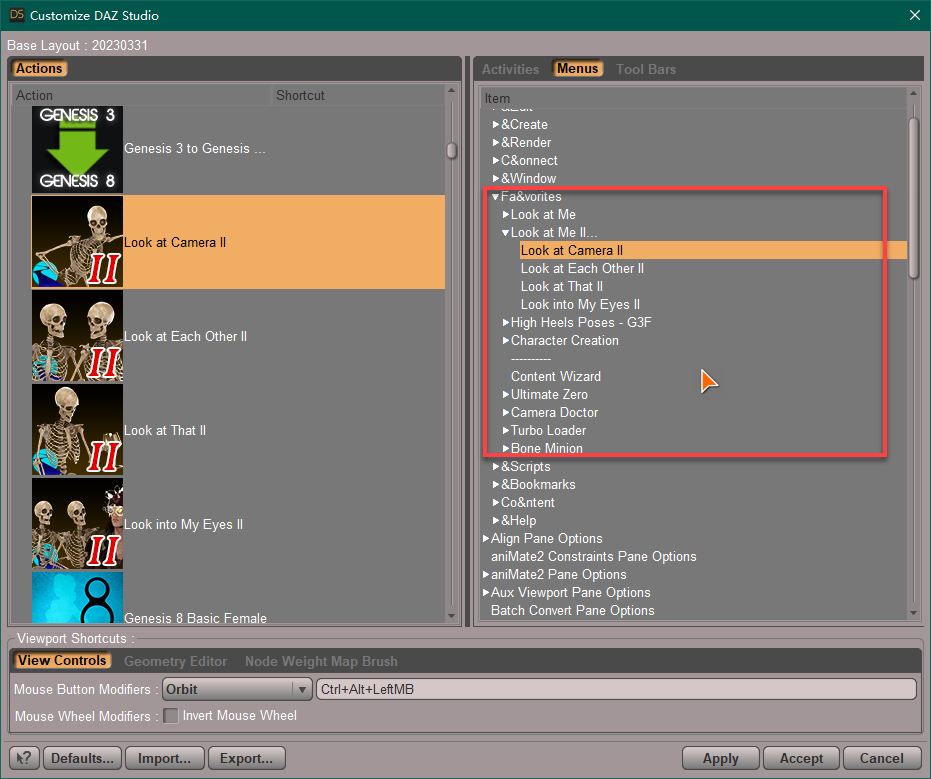Click the Action column header
The height and width of the screenshot is (779, 931).
coord(141,95)
